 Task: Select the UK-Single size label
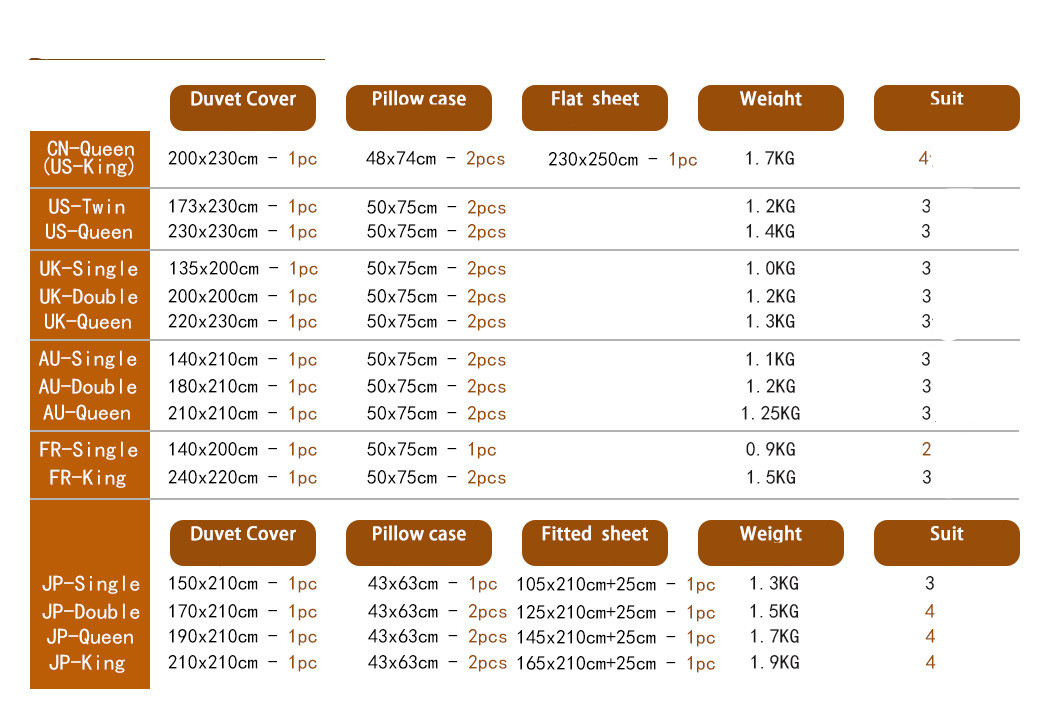pos(89,269)
